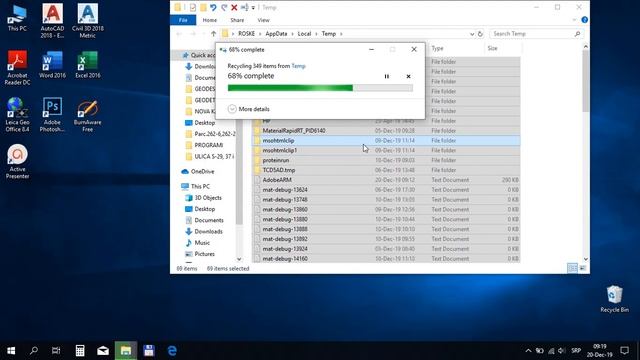The image size is (640, 360).
Task: Expand breadcrumb arrow after AppData
Action: pos(292,34)
